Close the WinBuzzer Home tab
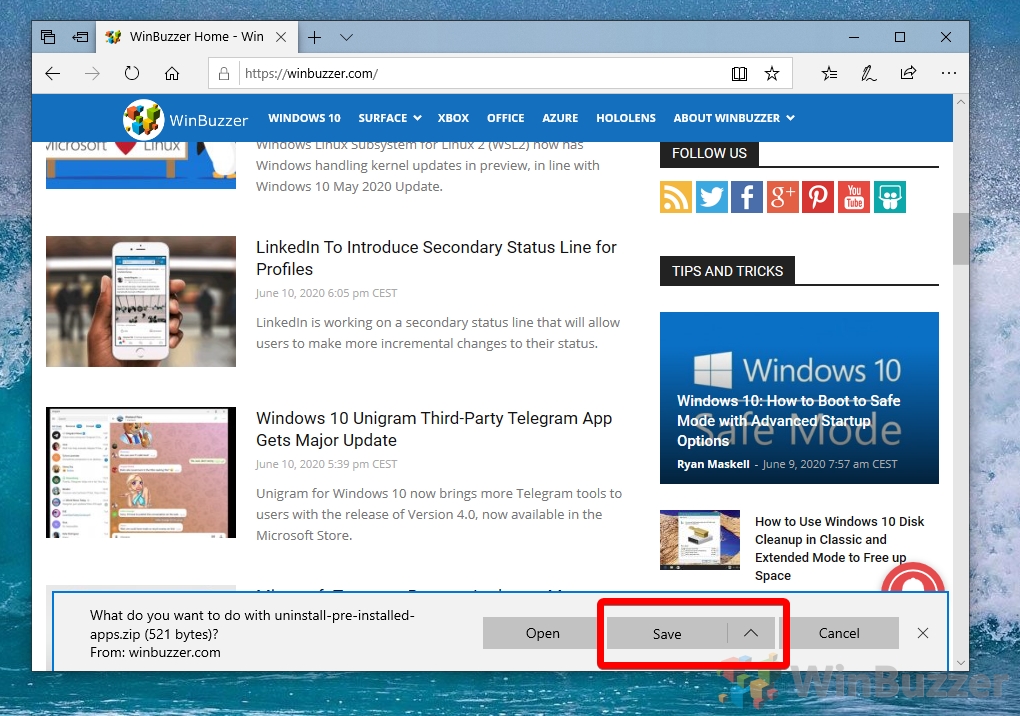Image resolution: width=1020 pixels, height=716 pixels. (281, 37)
